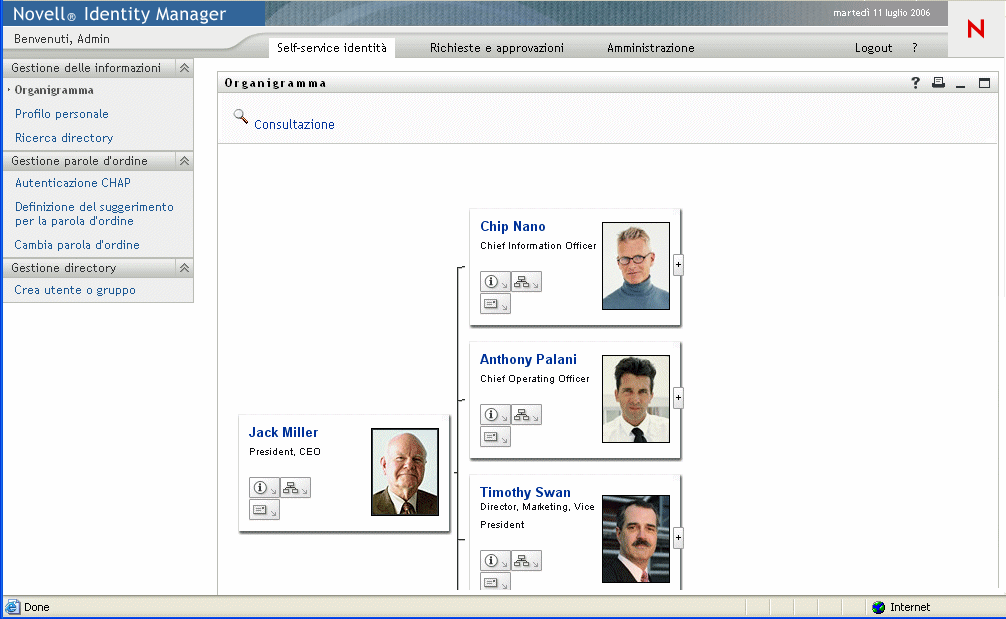Click the info icon on Timothy Swan's card
This screenshot has width=1006, height=619.
point(495,561)
